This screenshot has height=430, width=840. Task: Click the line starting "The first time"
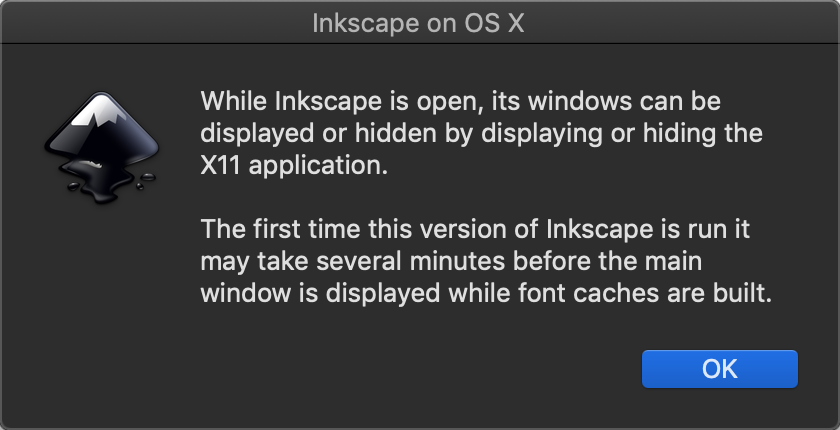click(475, 230)
